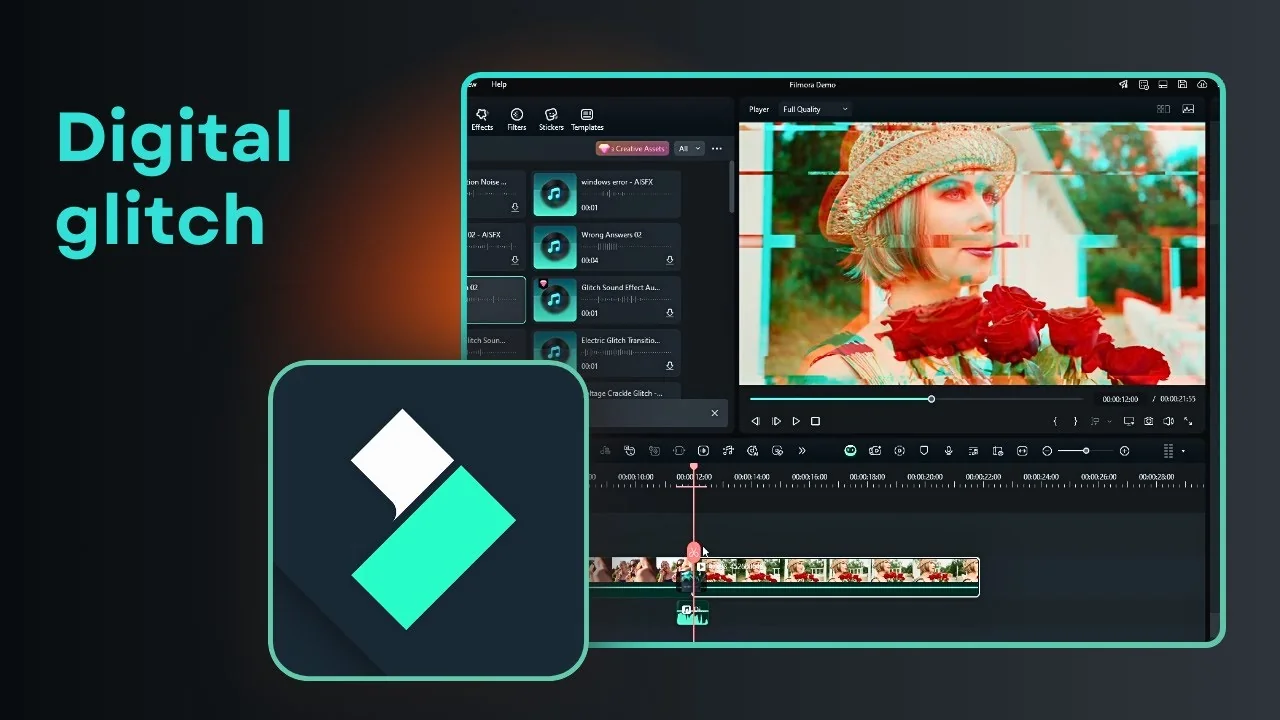Open the Full Quality dropdown
1280x720 pixels.
pyautogui.click(x=813, y=109)
